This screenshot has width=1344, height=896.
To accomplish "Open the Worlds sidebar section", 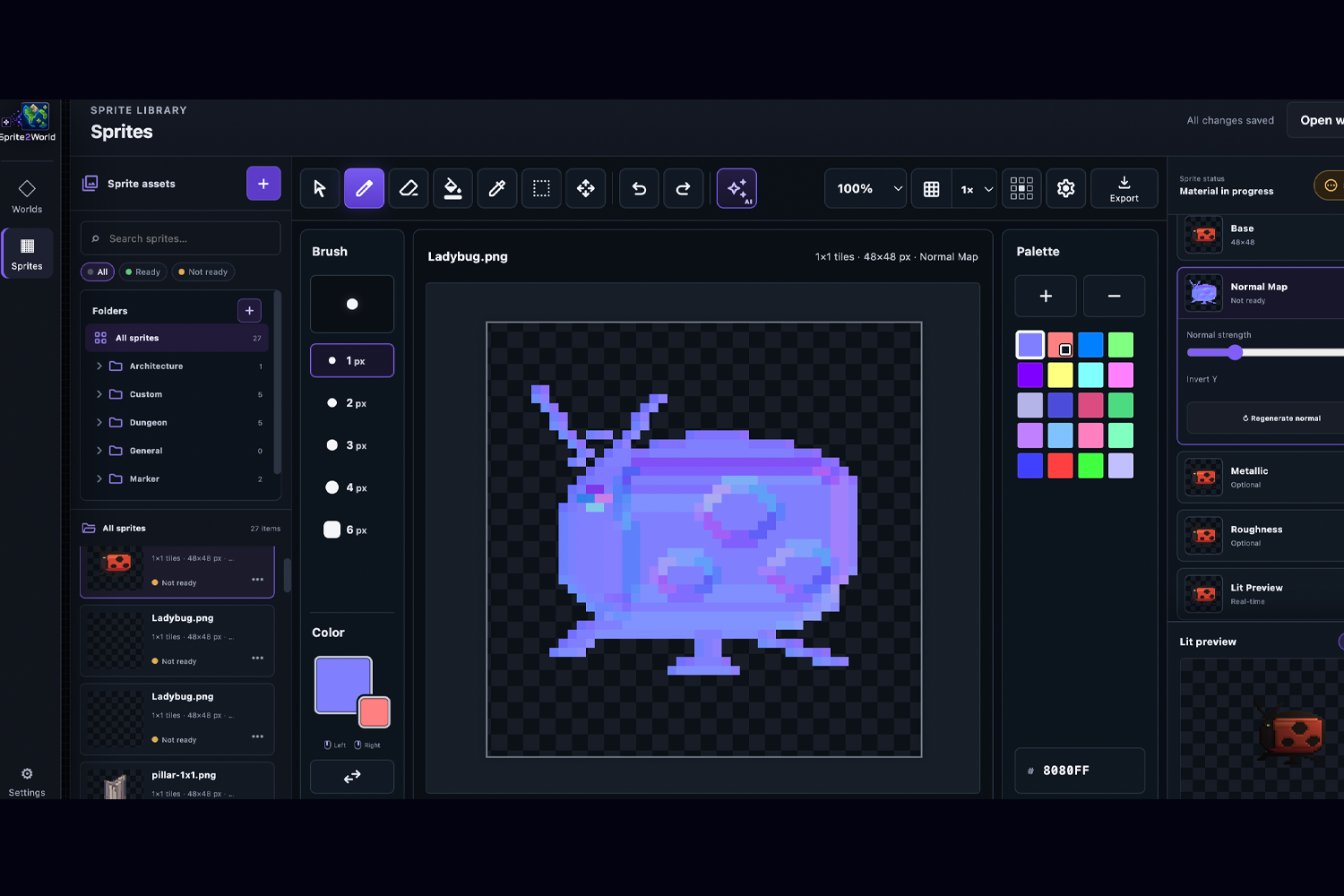I will pyautogui.click(x=27, y=196).
